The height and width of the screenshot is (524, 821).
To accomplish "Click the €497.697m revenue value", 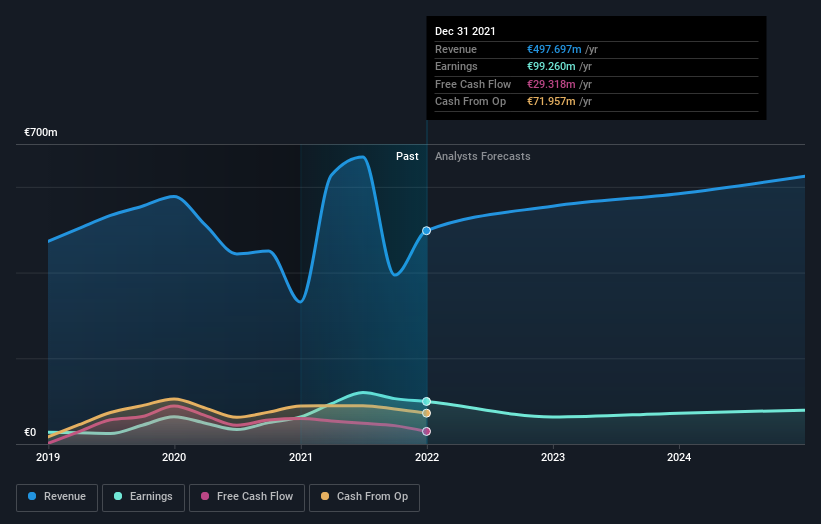I will [x=554, y=49].
